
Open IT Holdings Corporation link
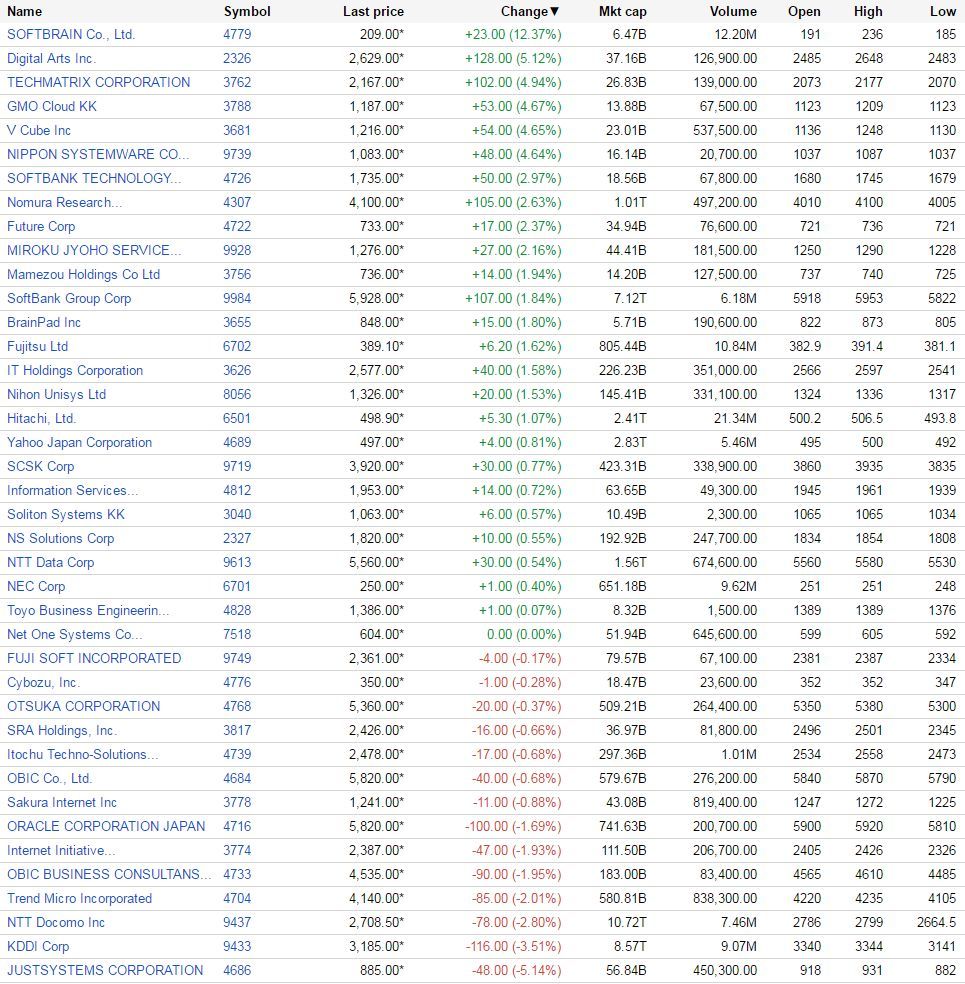tap(75, 370)
